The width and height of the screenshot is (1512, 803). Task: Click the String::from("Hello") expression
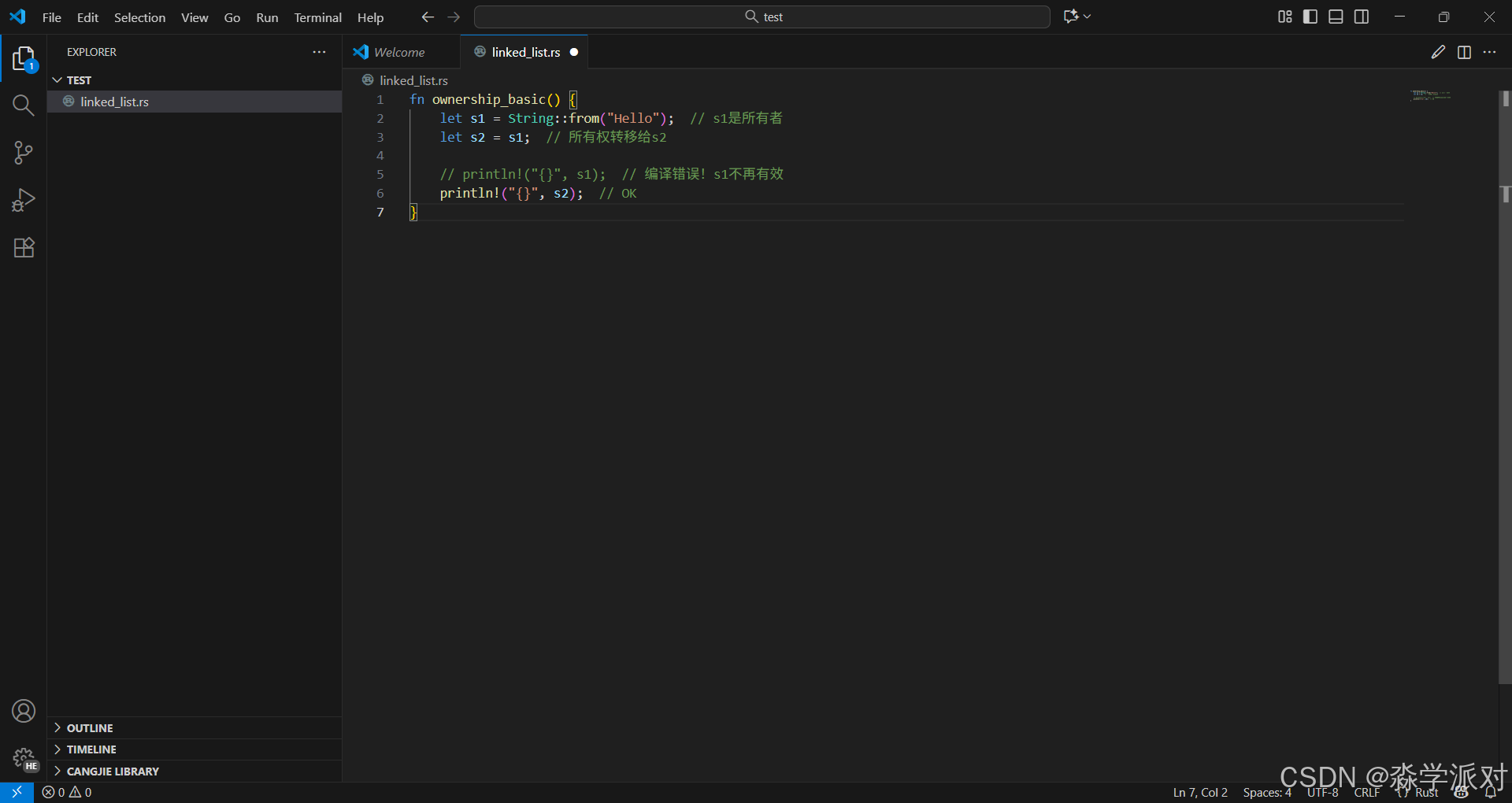[x=588, y=118]
